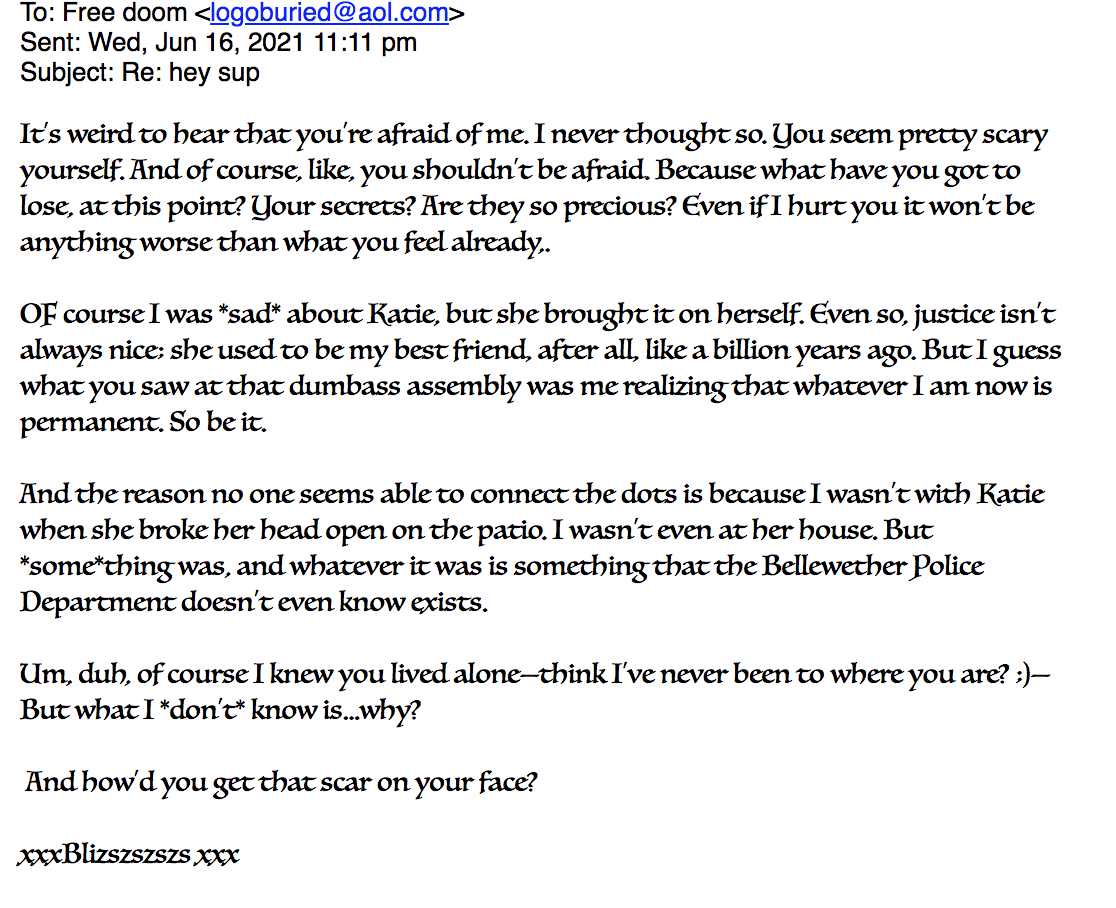
Task: Click the "To: Free doom" recipient label
Action: (x=104, y=13)
